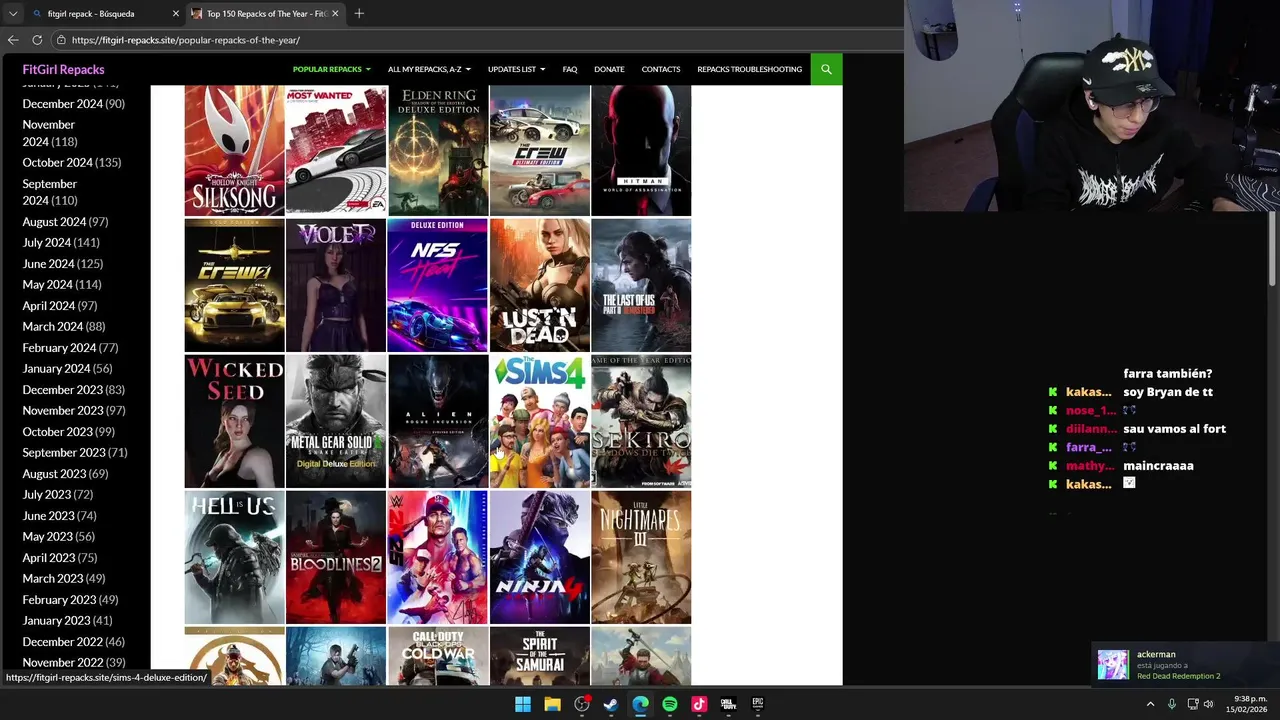Open the Hell Is Us cover

coord(234,557)
